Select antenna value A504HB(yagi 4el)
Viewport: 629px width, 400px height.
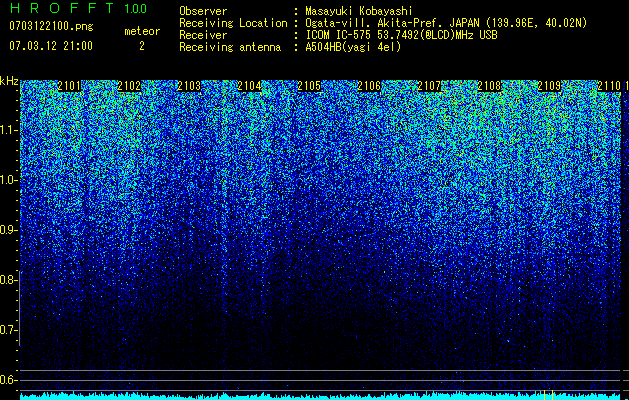(353, 47)
